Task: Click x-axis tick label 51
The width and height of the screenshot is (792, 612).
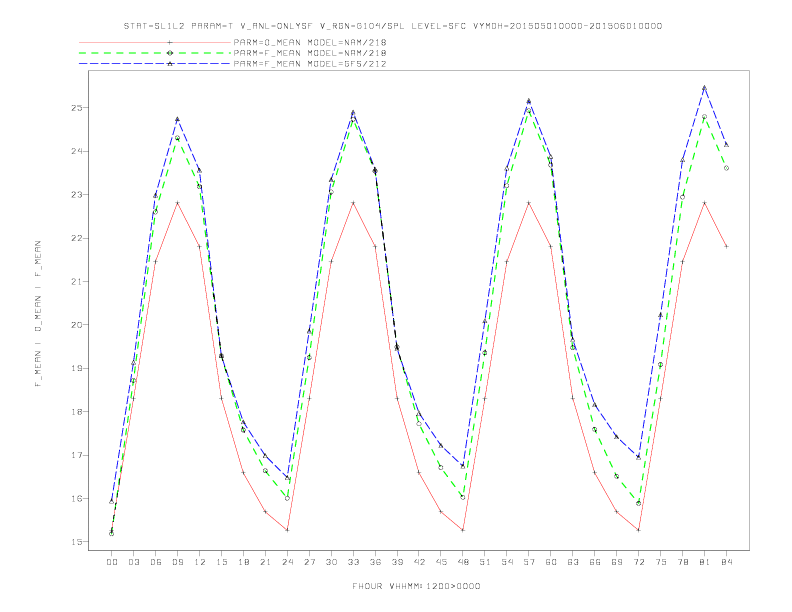Action: [485, 562]
